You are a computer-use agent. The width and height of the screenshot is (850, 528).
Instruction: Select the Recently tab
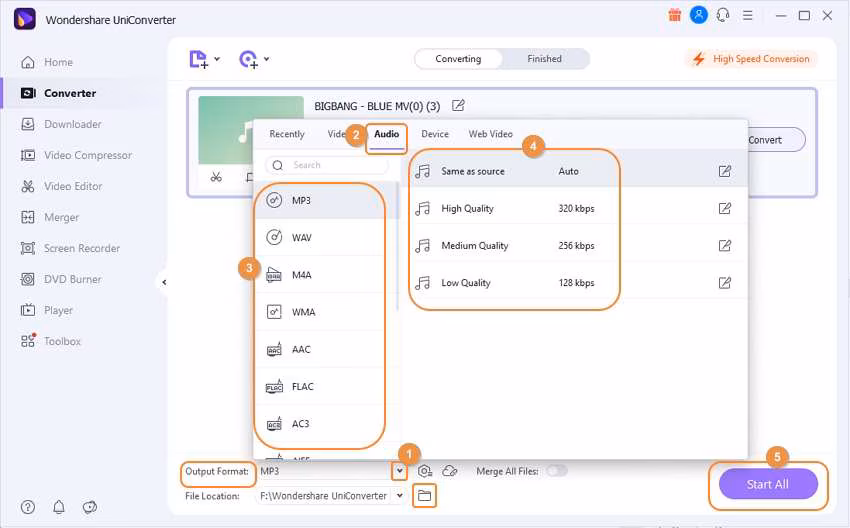287,134
